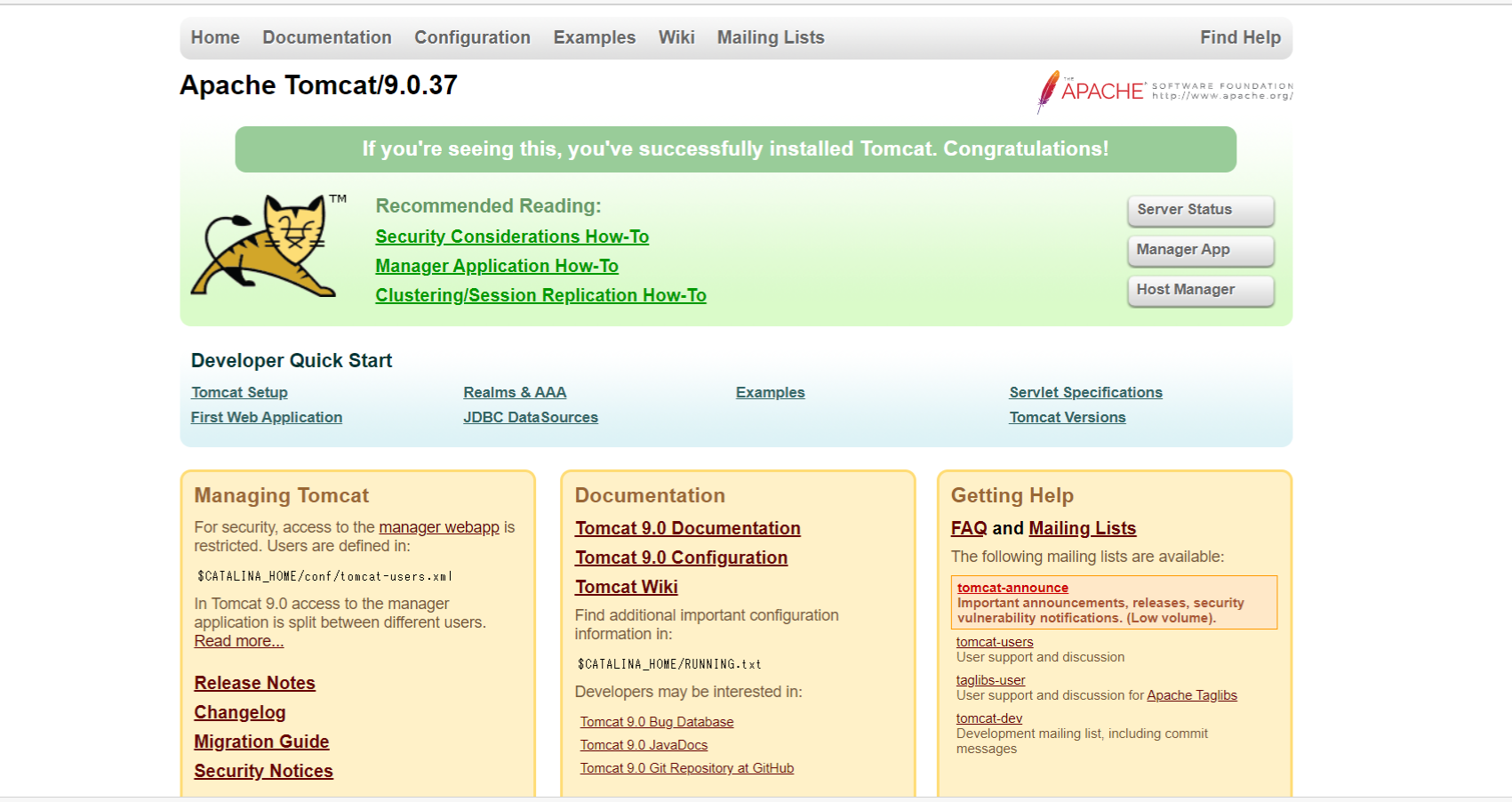Viewport: 1512px width, 802px height.
Task: Follow the manager webapp link
Action: (x=439, y=527)
